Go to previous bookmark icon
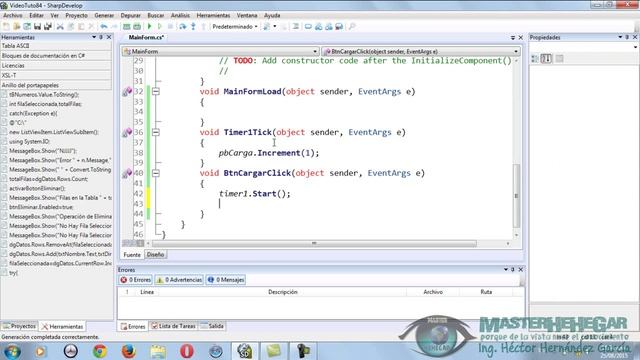 (x=318, y=27)
